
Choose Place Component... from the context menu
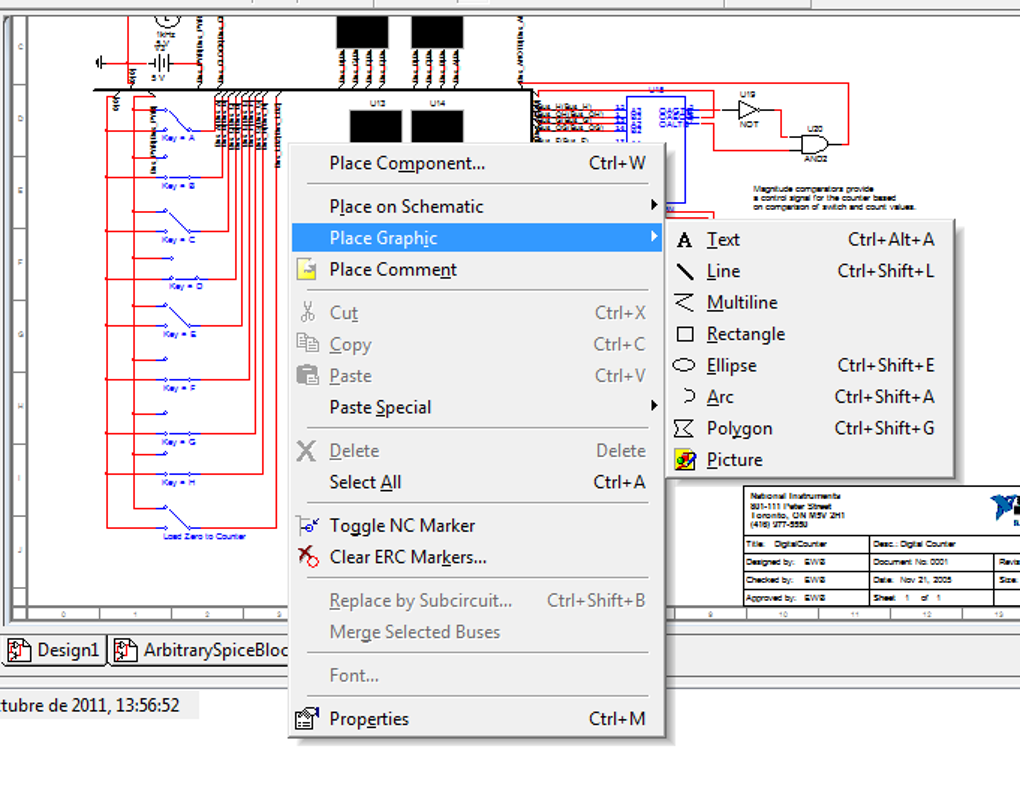point(477,163)
